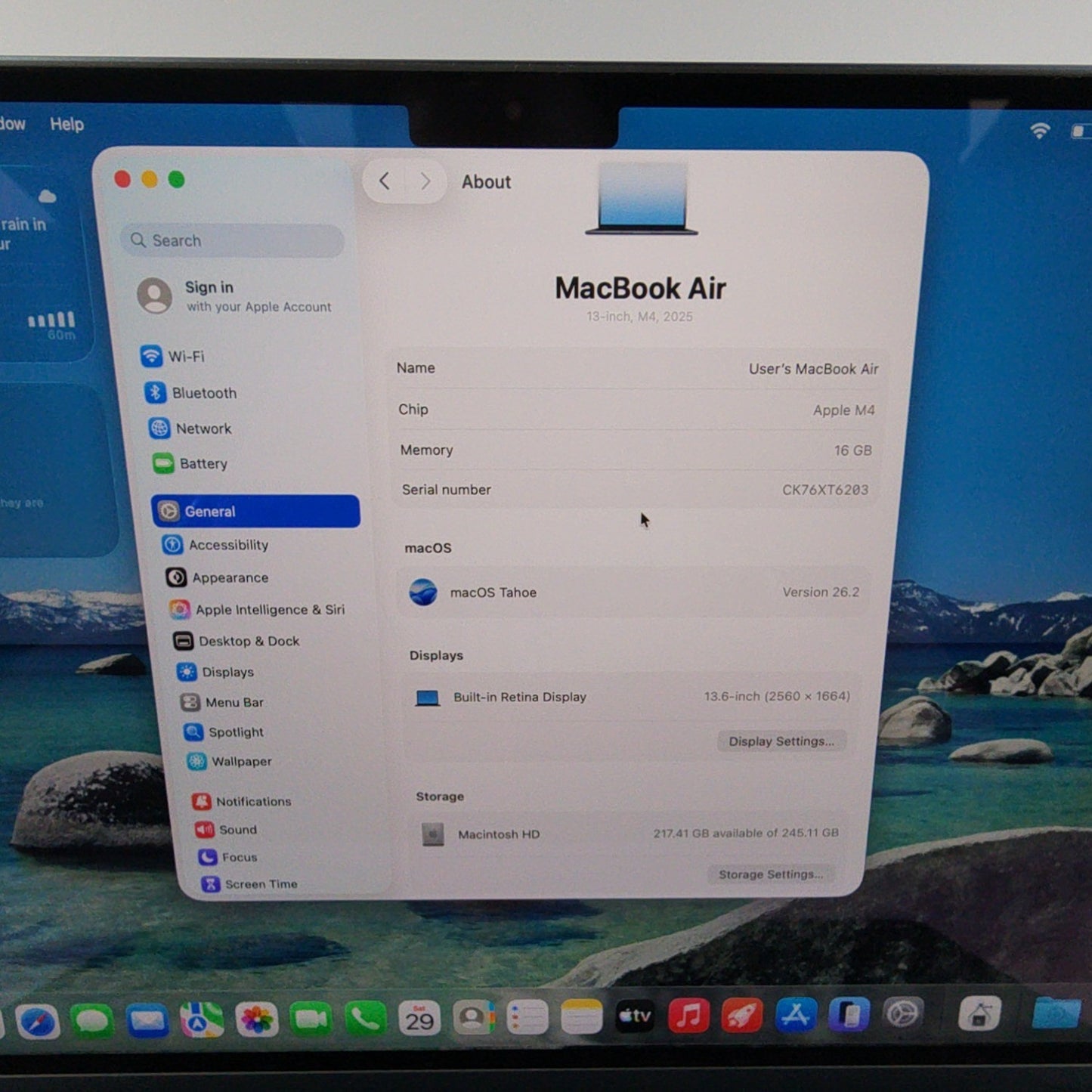Open Bluetooth settings in the sidebar
This screenshot has width=1092, height=1092.
pos(190,393)
